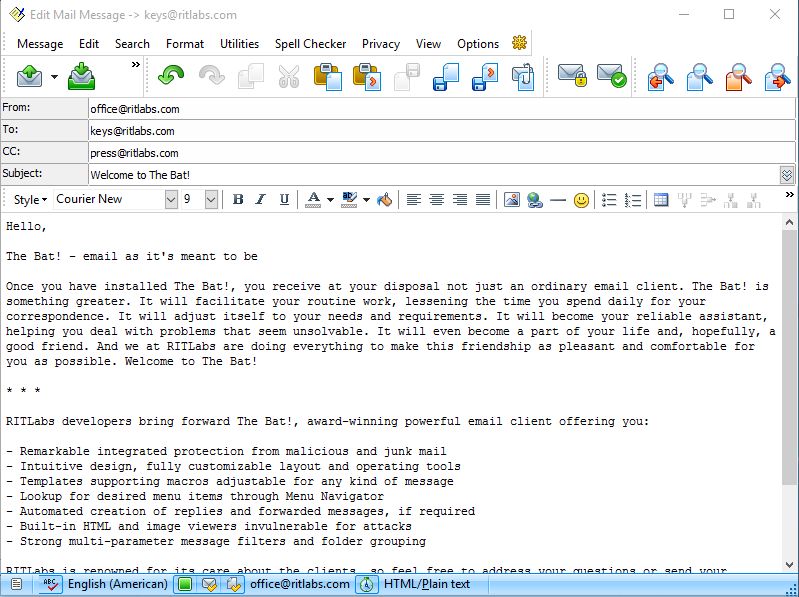Open the Options menu

pyautogui.click(x=477, y=44)
